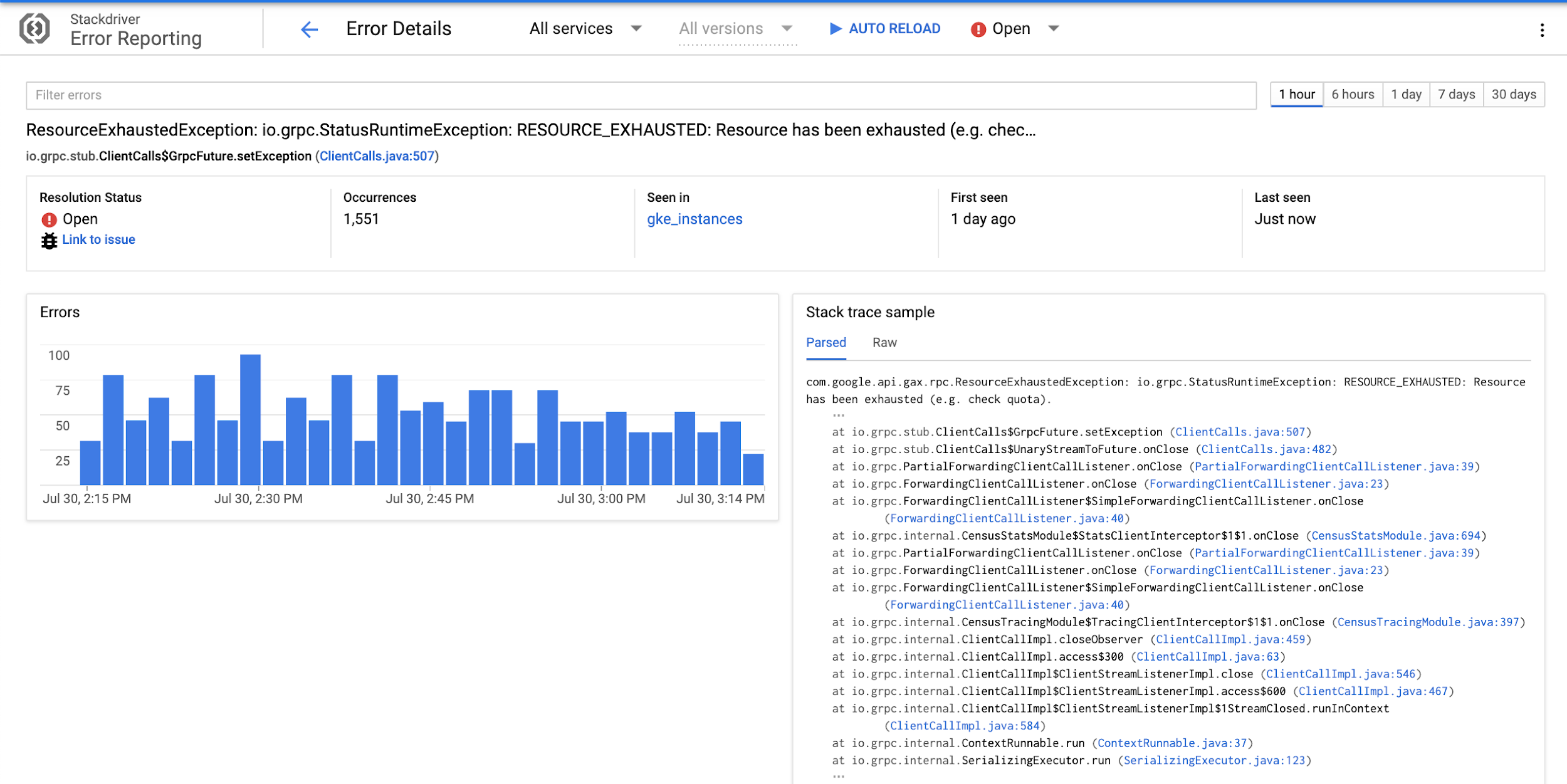The height and width of the screenshot is (784, 1567).
Task: Click the last bar at 3:14 PM
Action: pyautogui.click(x=753, y=469)
